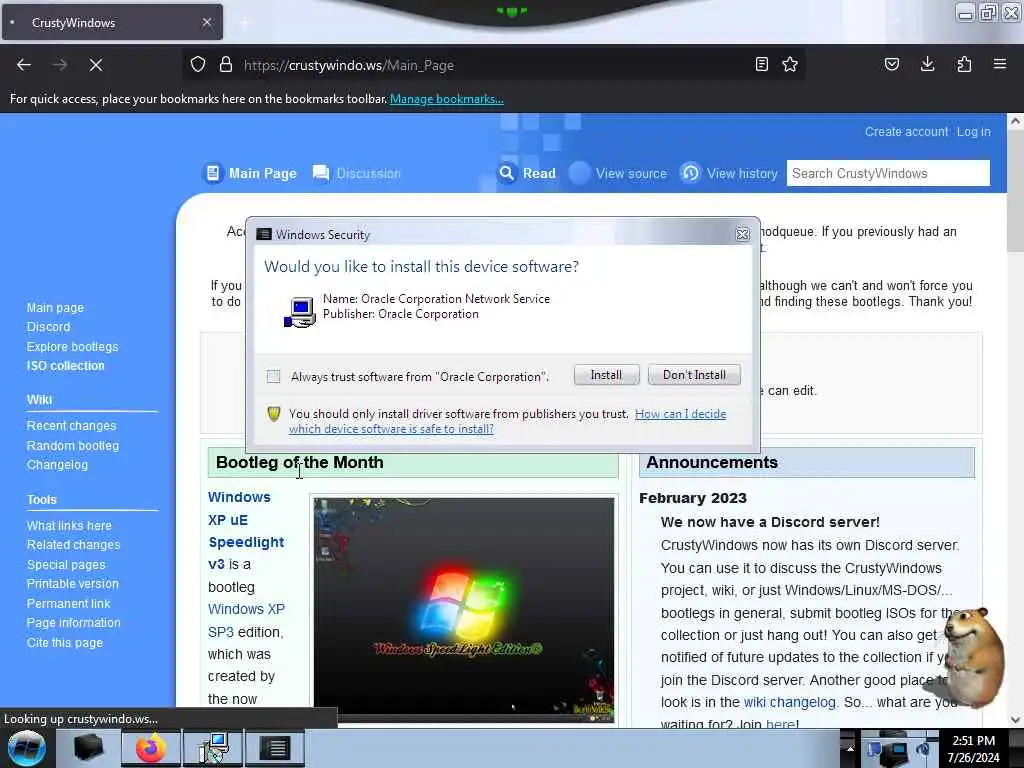This screenshot has height=768, width=1024.
Task: Open the tracking protection shield icon
Action: point(198,64)
